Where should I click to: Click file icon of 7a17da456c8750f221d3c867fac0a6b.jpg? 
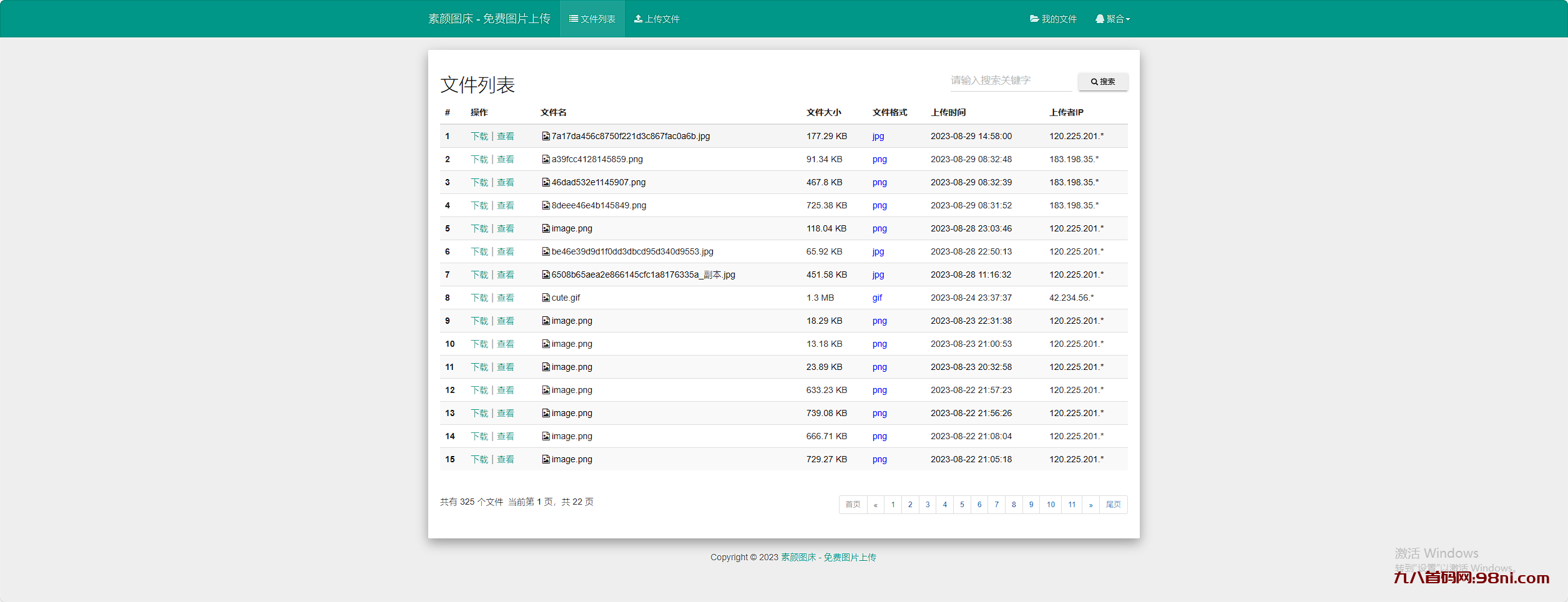[546, 136]
